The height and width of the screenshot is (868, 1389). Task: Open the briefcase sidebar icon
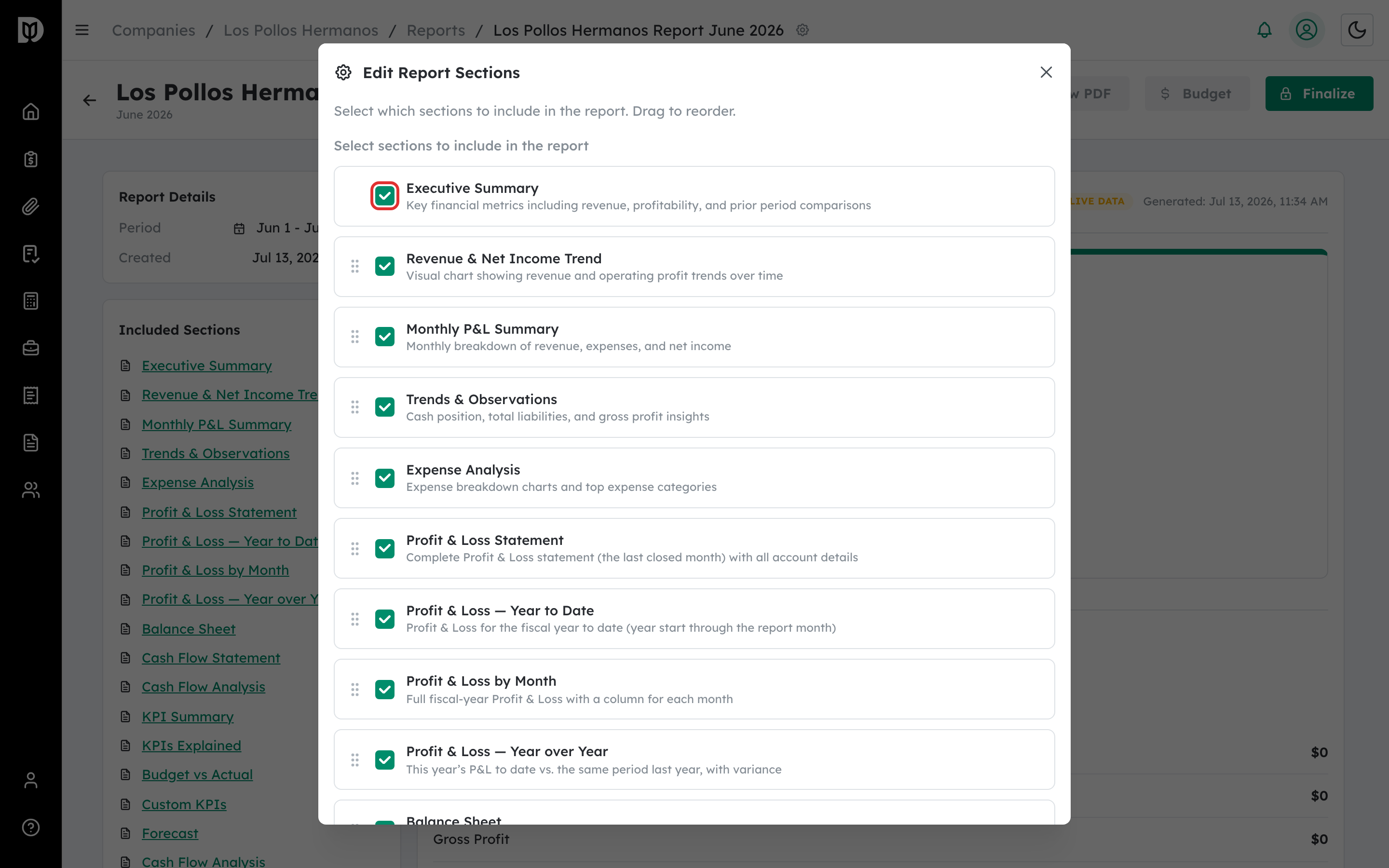30,348
